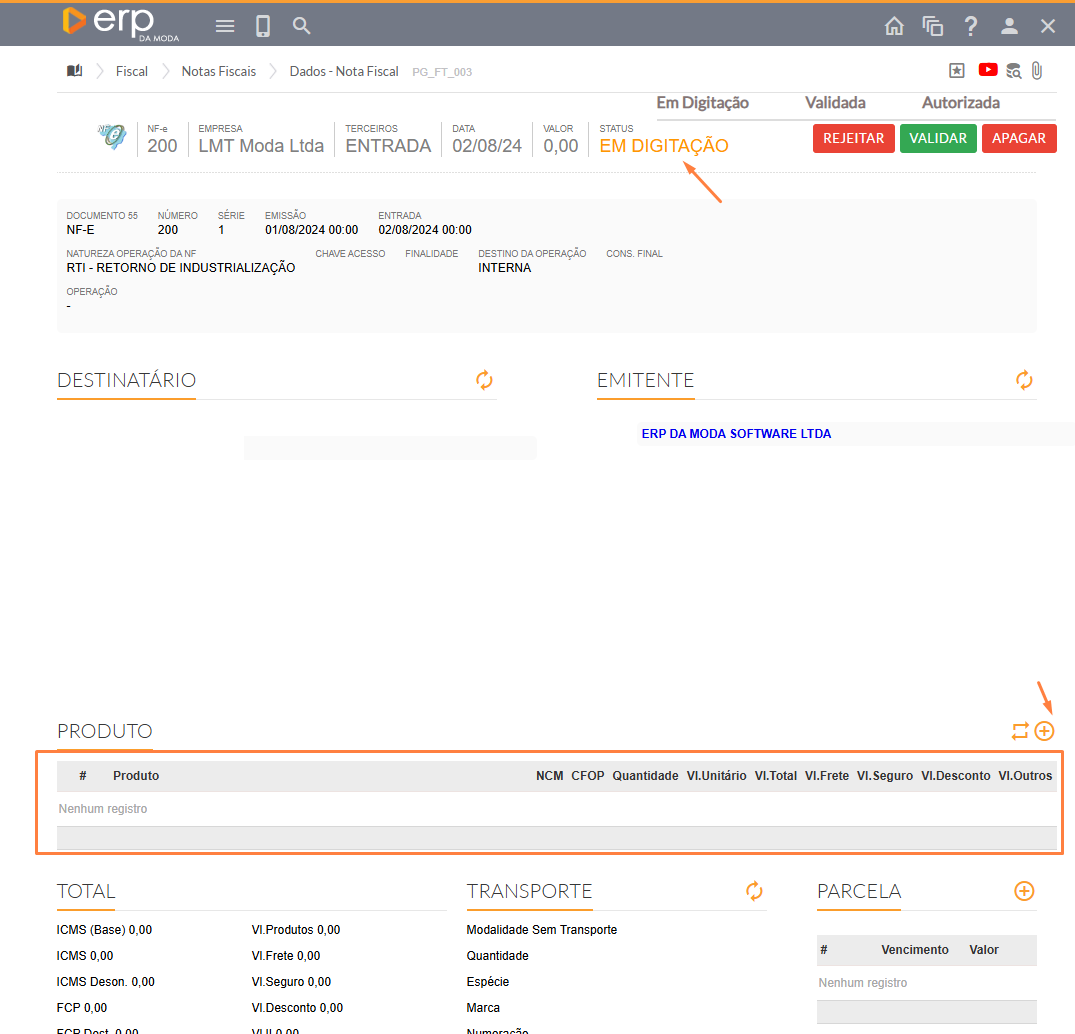The image size is (1075, 1034).
Task: Open search with magnifier icon
Action: (301, 26)
